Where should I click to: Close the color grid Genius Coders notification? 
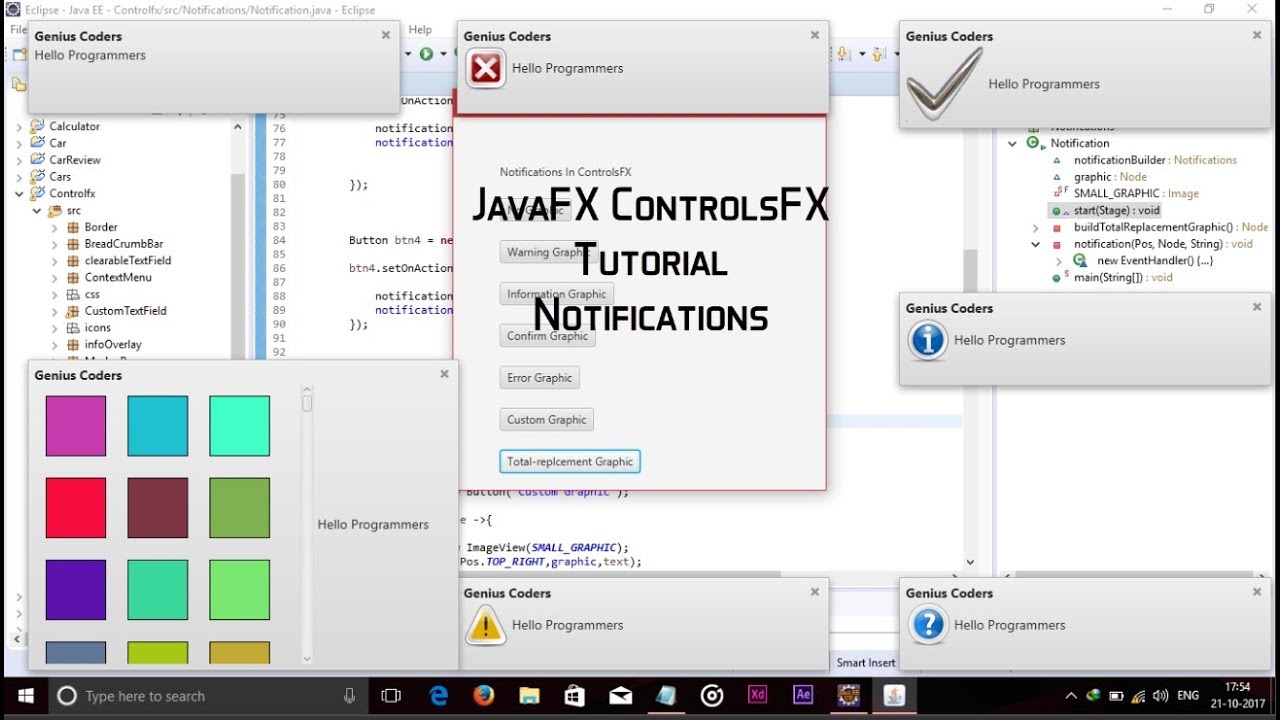[444, 374]
